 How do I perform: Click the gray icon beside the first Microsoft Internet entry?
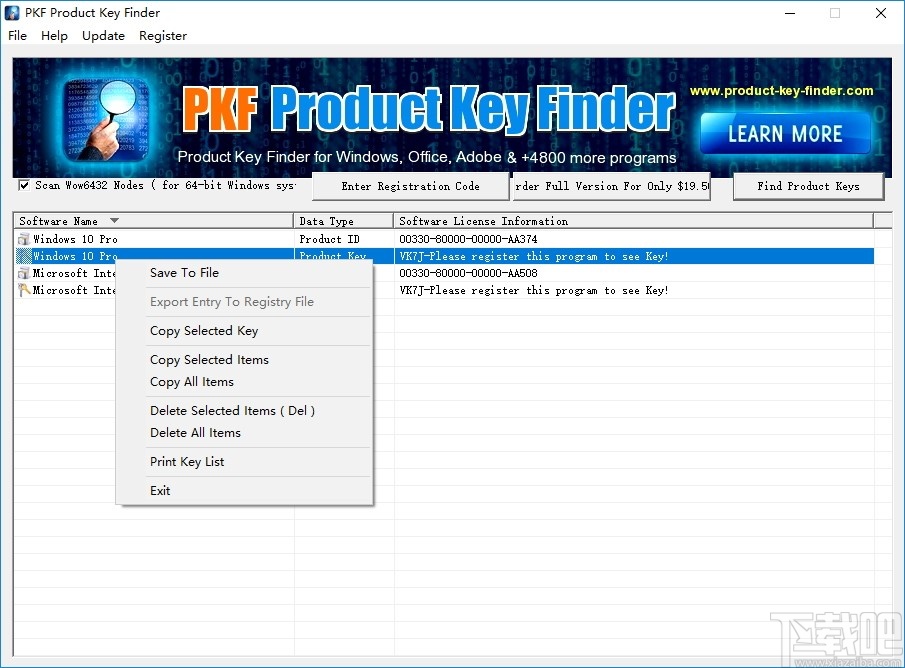coord(23,273)
